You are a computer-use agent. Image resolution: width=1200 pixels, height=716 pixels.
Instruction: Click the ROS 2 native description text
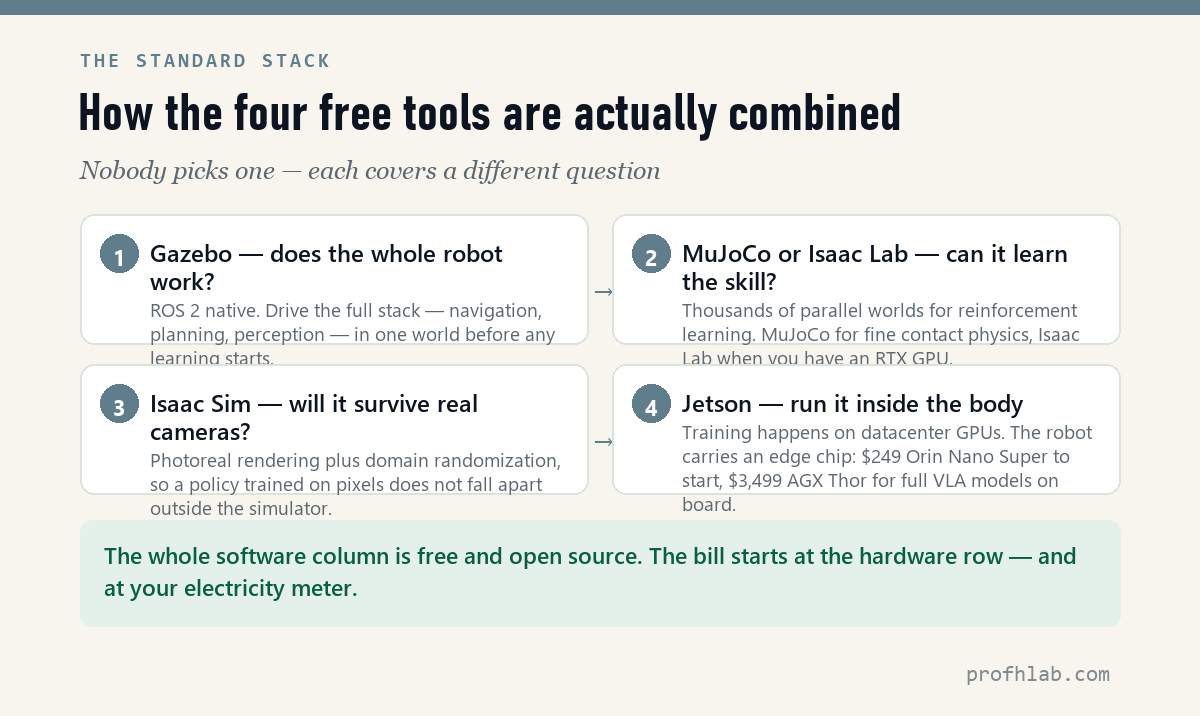coord(353,334)
